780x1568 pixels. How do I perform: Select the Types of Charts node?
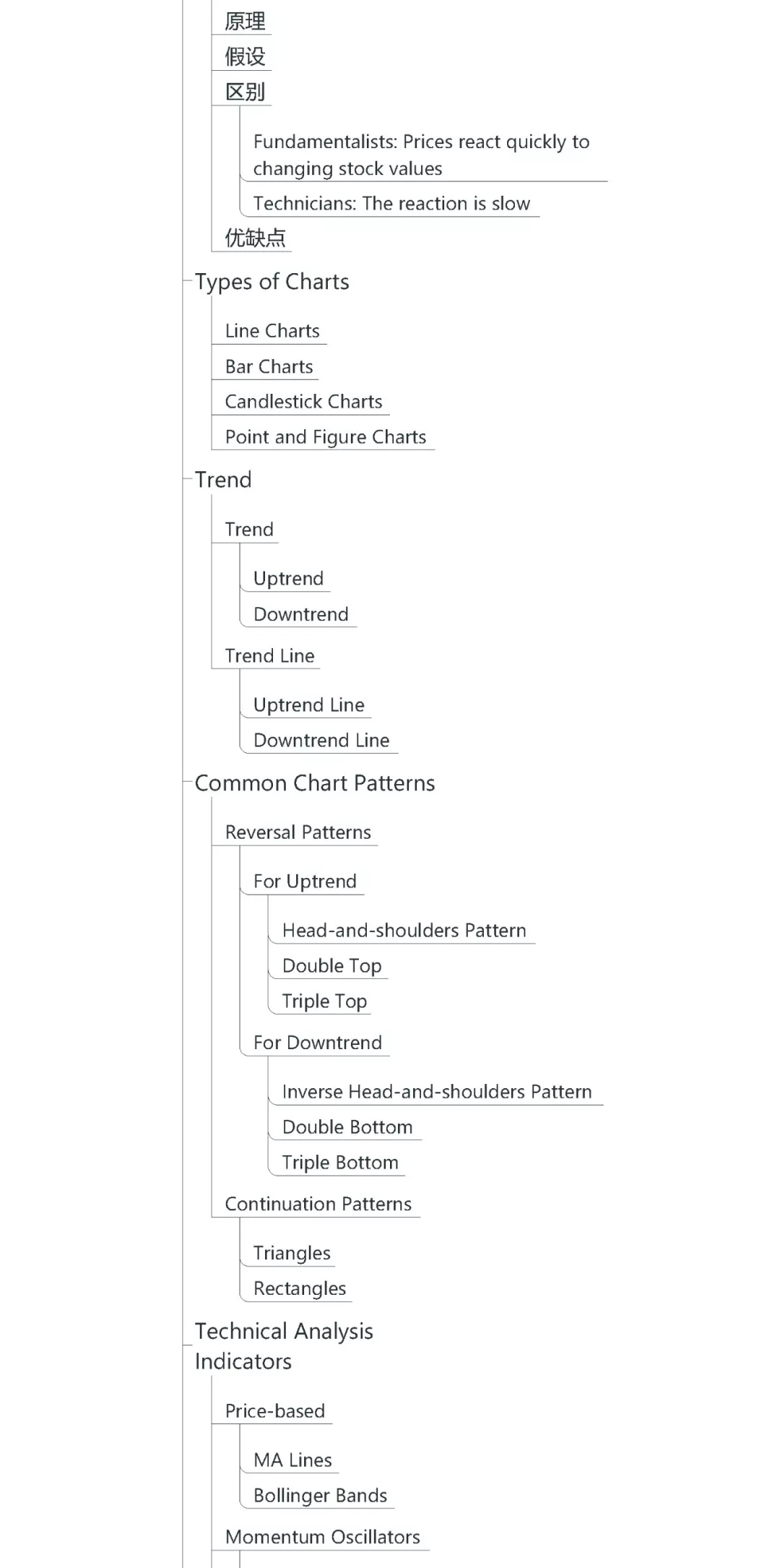click(x=272, y=282)
